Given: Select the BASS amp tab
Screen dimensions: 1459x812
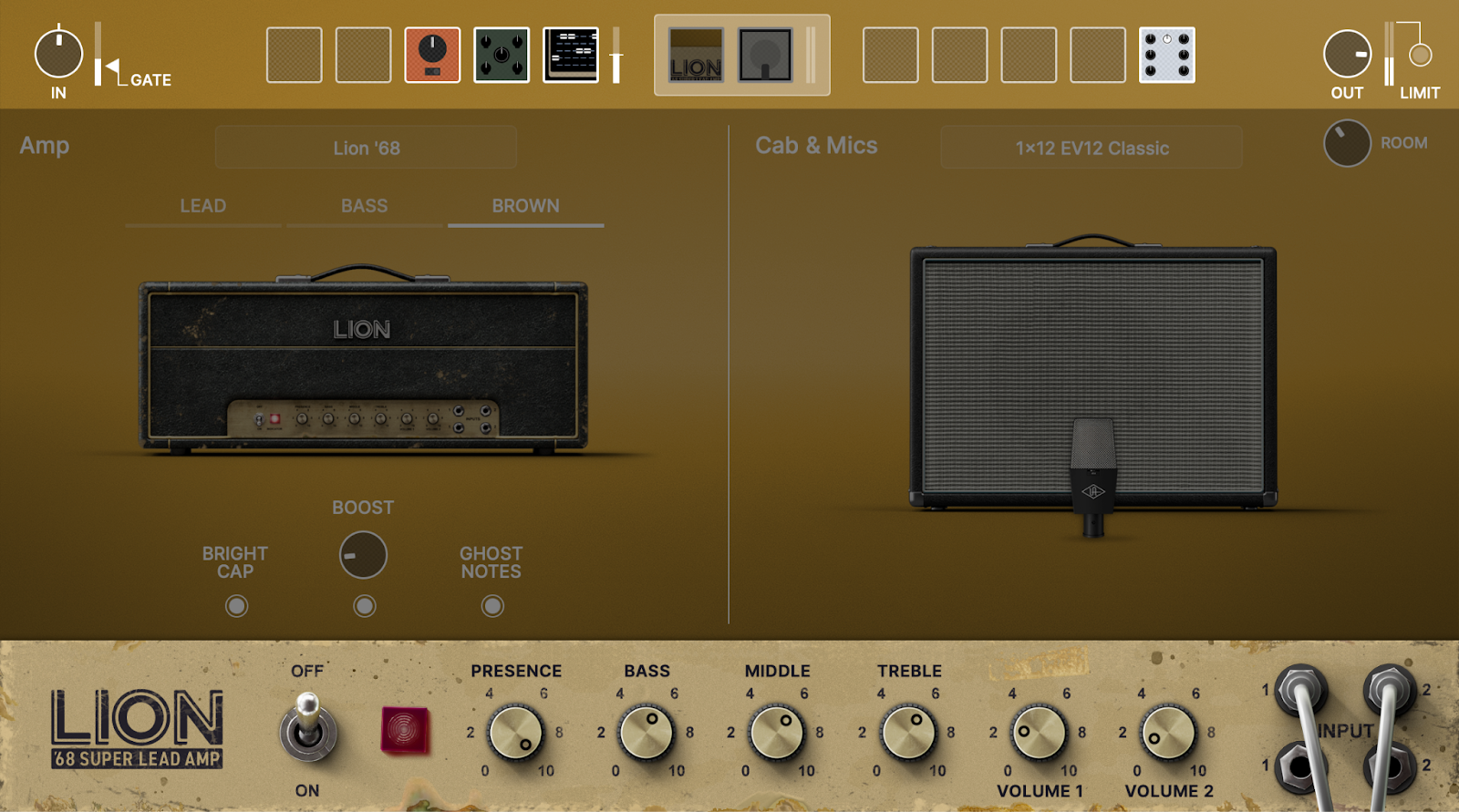Looking at the screenshot, I should [364, 206].
